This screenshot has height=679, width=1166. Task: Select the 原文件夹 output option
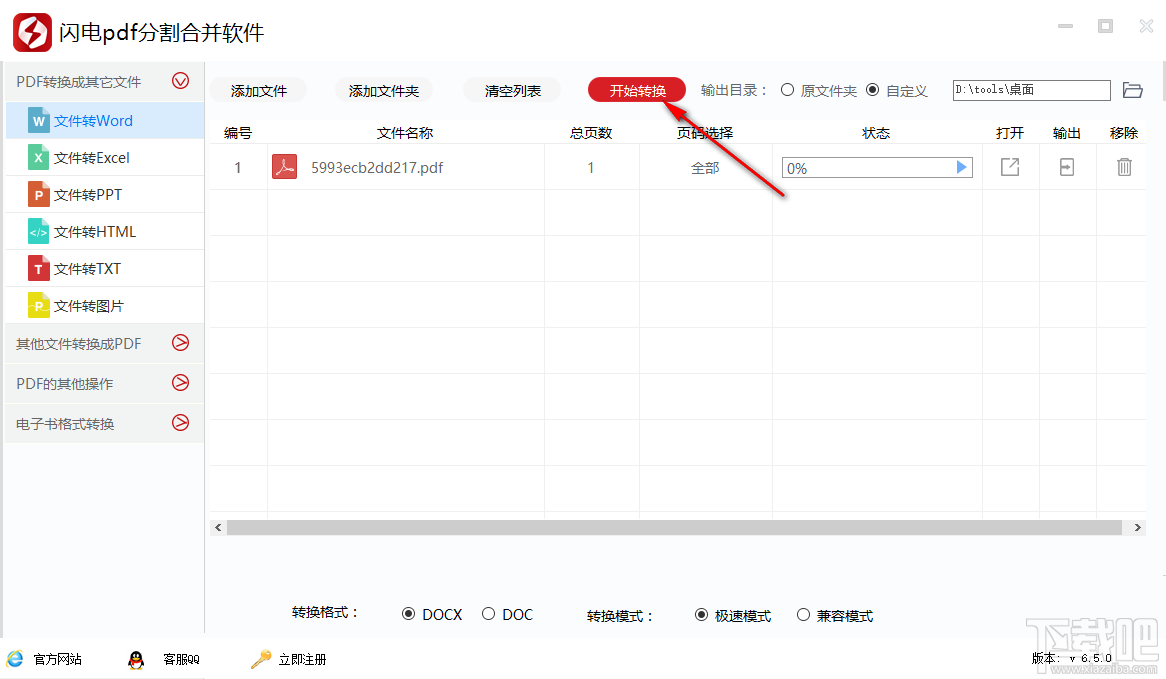tap(788, 89)
